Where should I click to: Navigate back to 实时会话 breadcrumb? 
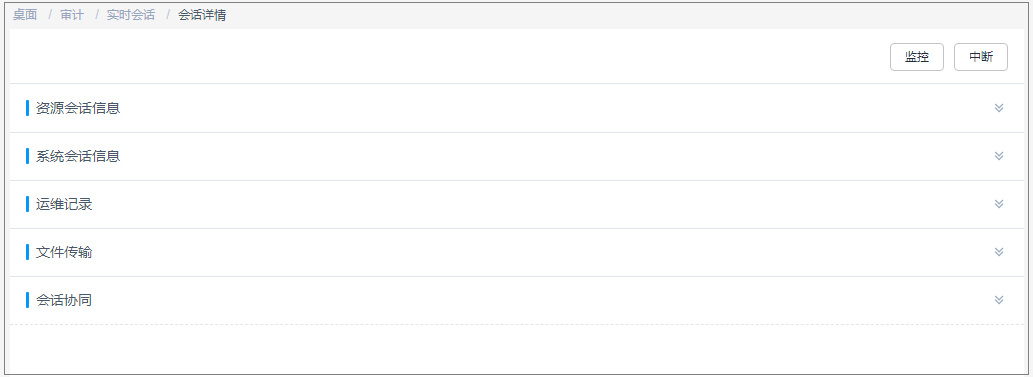131,15
